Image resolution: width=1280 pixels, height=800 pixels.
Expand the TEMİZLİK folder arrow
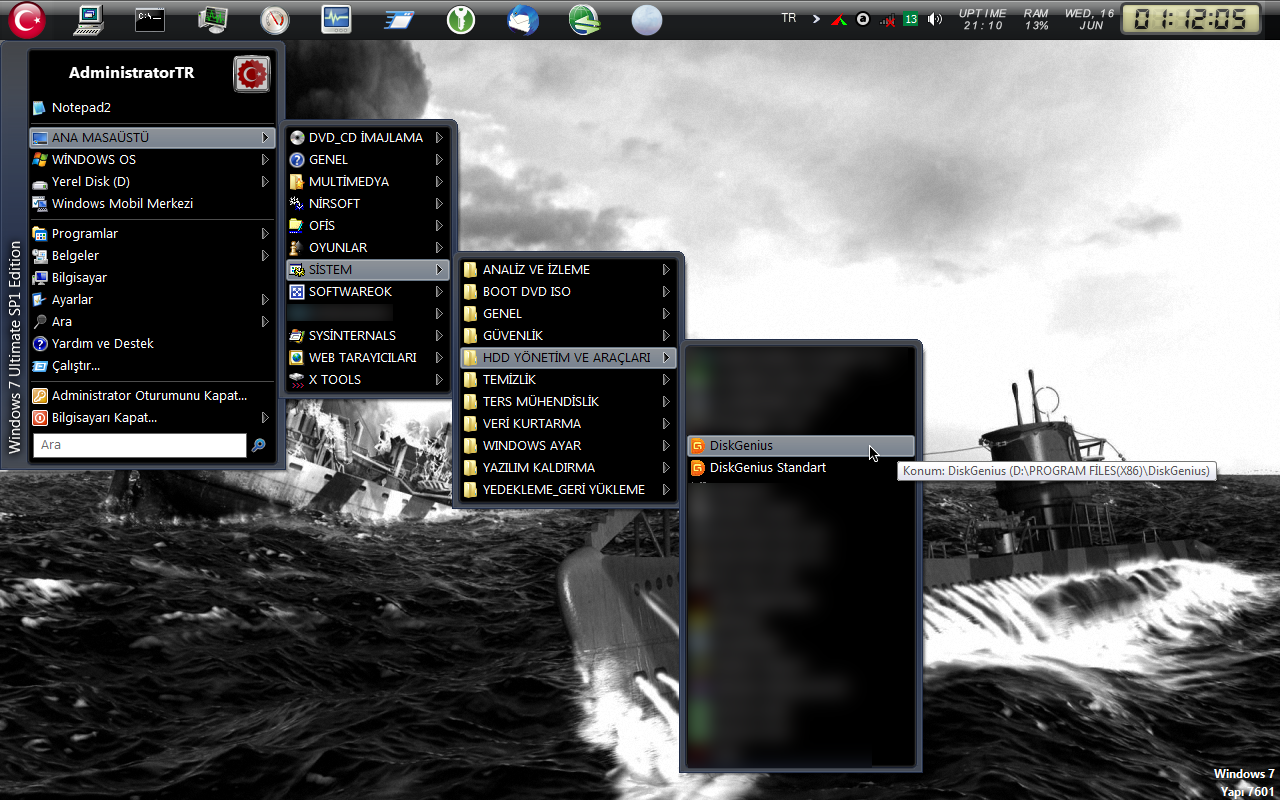(x=666, y=379)
